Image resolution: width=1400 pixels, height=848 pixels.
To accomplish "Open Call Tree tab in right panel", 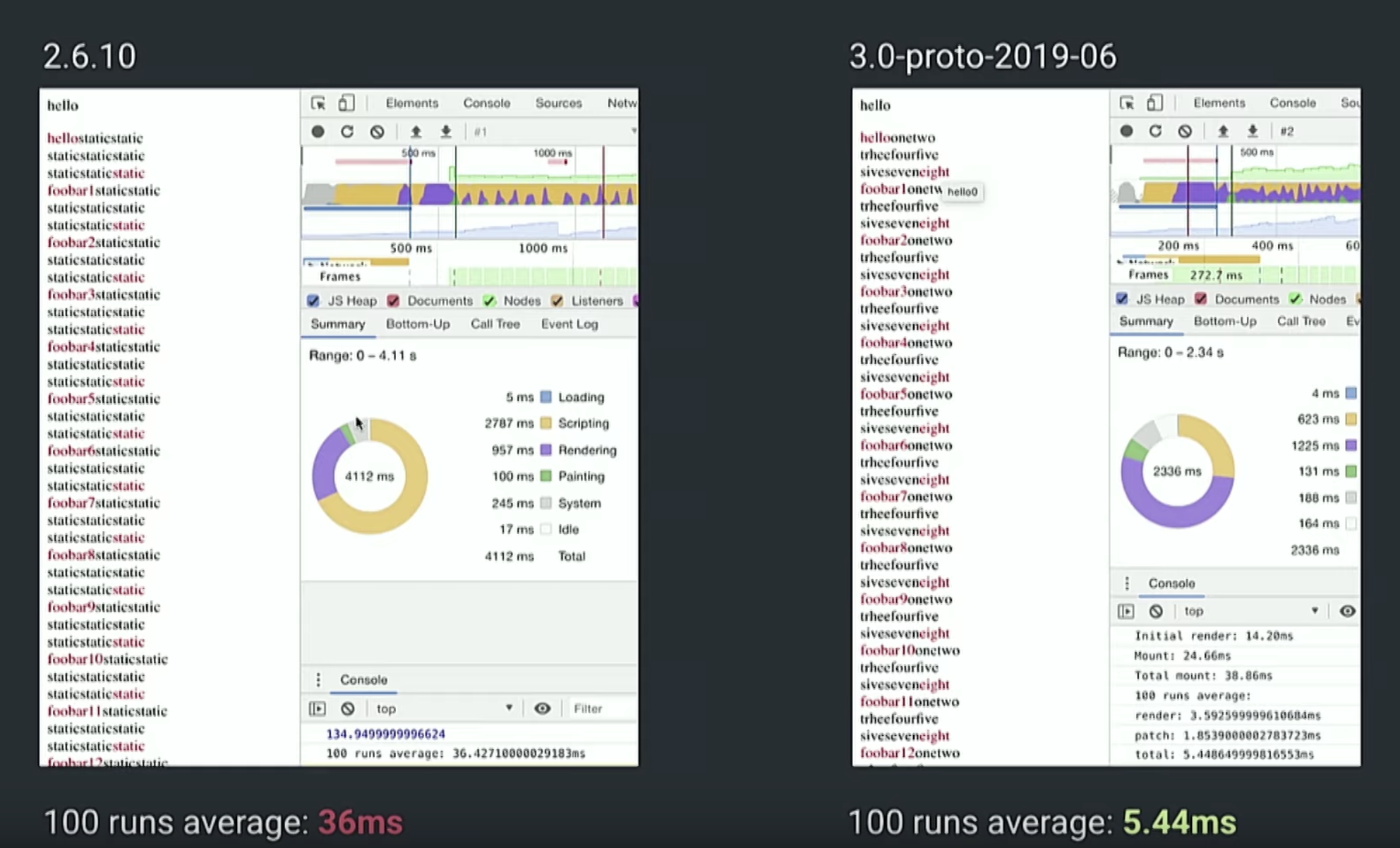I will [x=1301, y=321].
